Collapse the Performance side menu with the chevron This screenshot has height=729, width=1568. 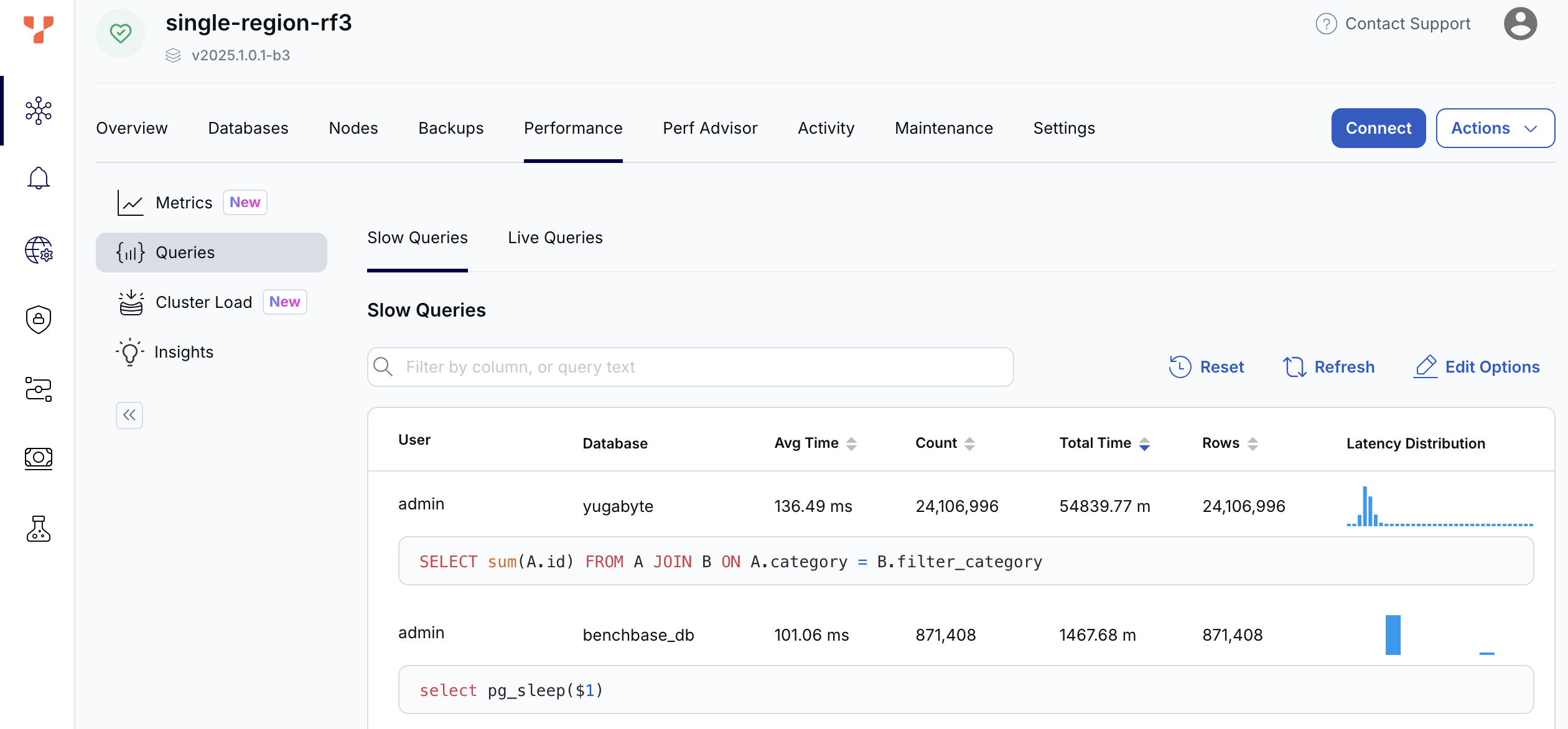[129, 415]
